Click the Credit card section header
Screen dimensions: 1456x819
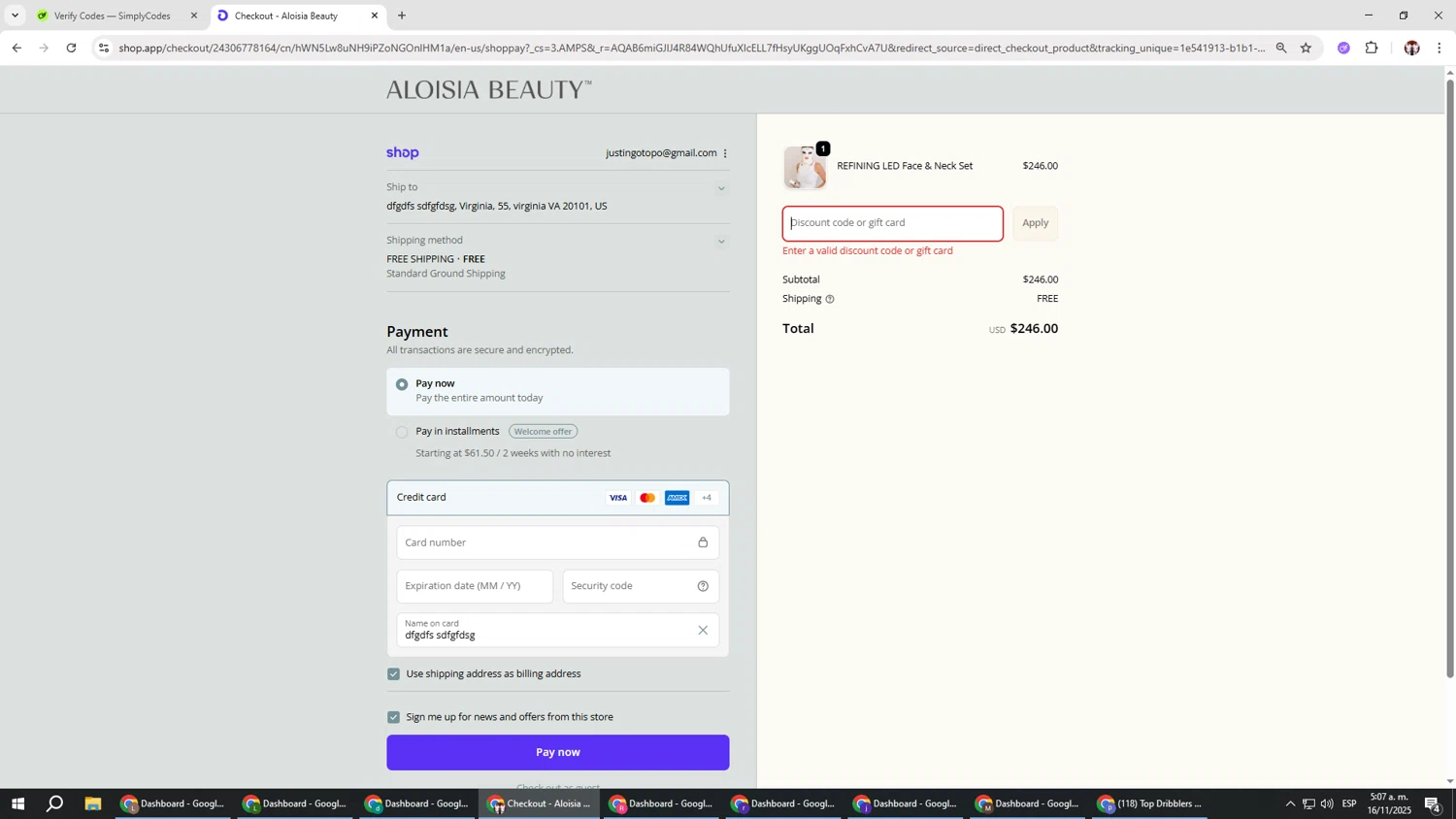(557, 498)
